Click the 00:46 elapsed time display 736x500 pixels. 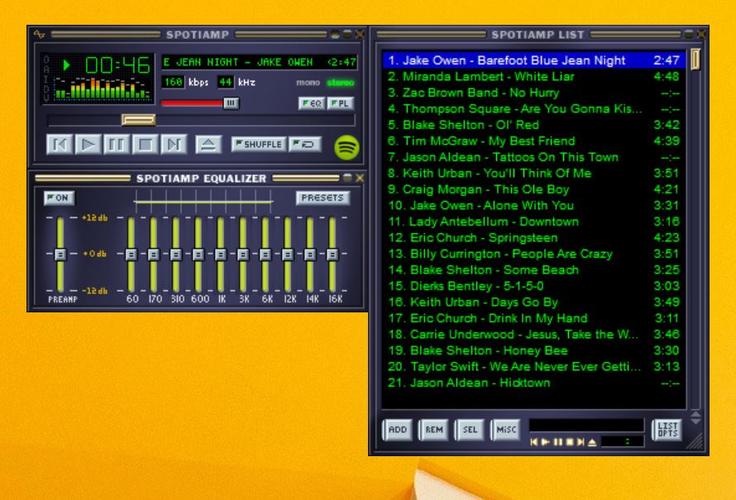117,65
